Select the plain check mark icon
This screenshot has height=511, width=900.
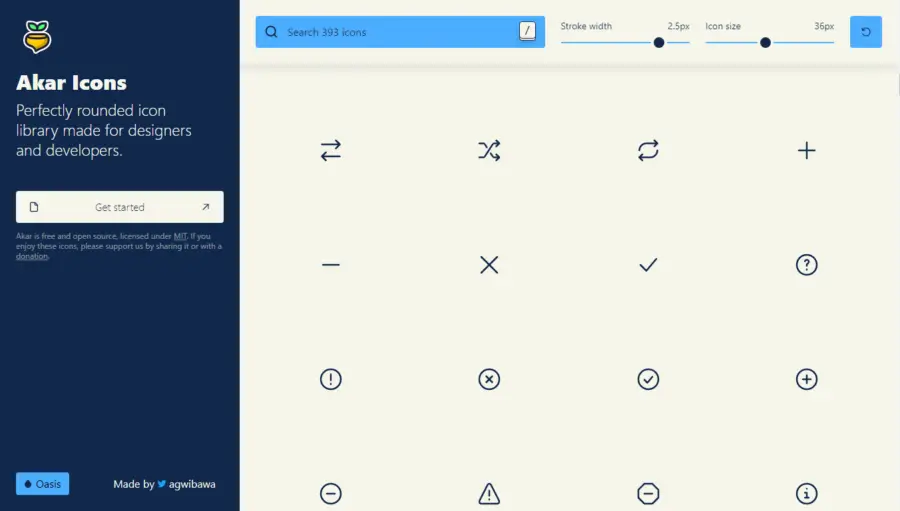(648, 265)
